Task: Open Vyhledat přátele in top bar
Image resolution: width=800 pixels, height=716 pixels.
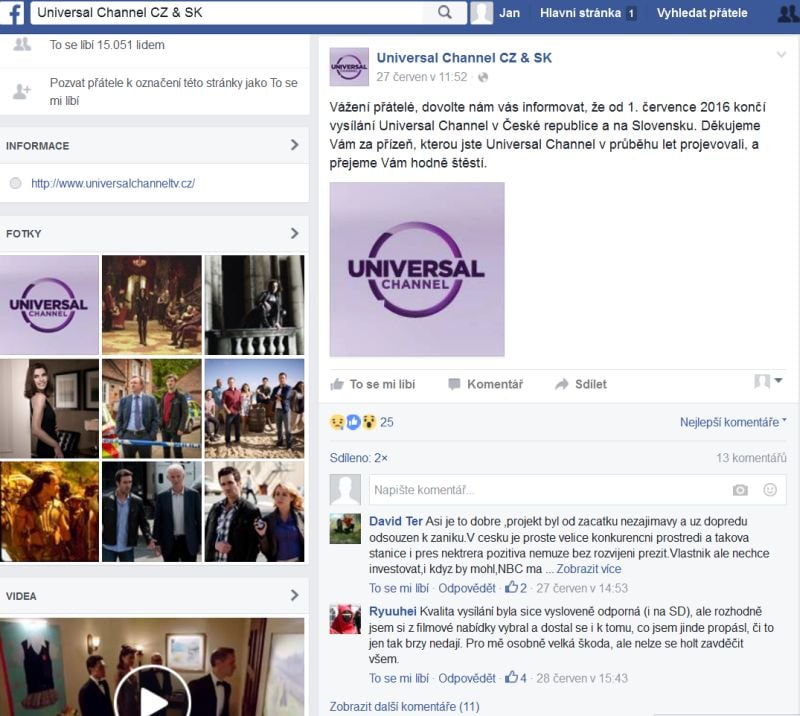Action: click(701, 13)
